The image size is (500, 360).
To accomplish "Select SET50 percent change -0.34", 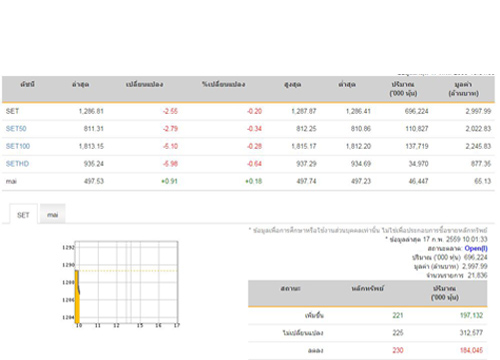I will 254,129.
